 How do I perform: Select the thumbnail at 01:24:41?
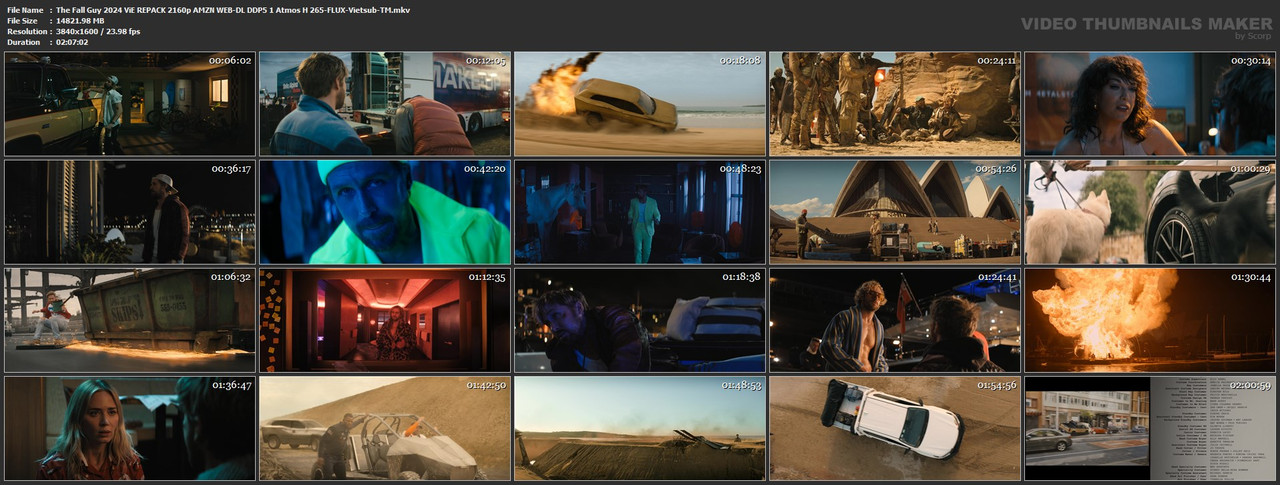(x=895, y=320)
